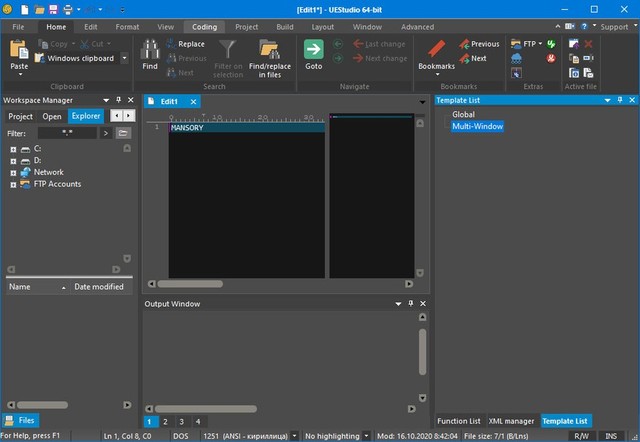The width and height of the screenshot is (640, 442).
Task: Open the Windows clipboard dropdown
Action: [x=124, y=58]
